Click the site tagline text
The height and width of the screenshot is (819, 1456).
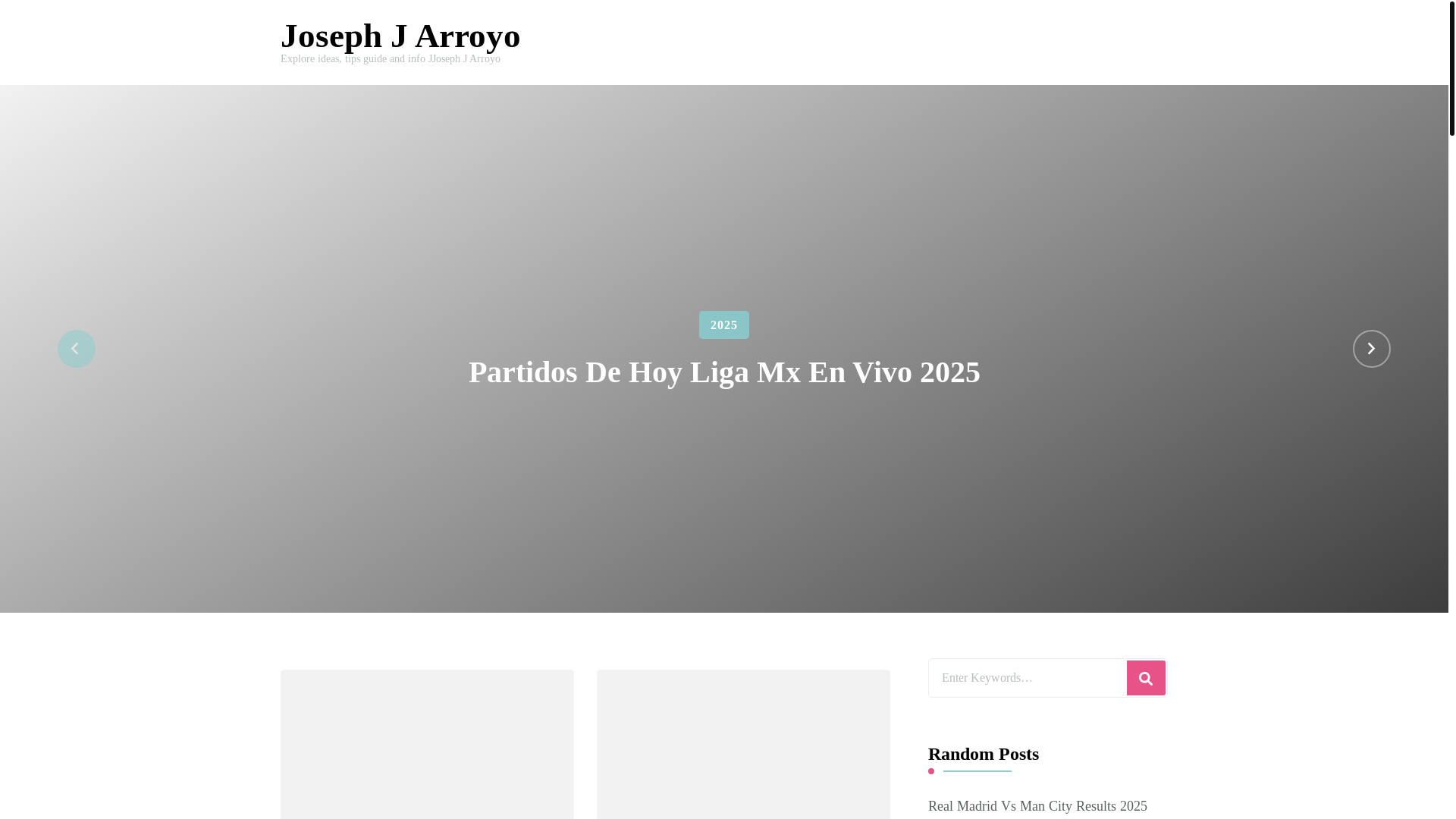pyautogui.click(x=391, y=59)
